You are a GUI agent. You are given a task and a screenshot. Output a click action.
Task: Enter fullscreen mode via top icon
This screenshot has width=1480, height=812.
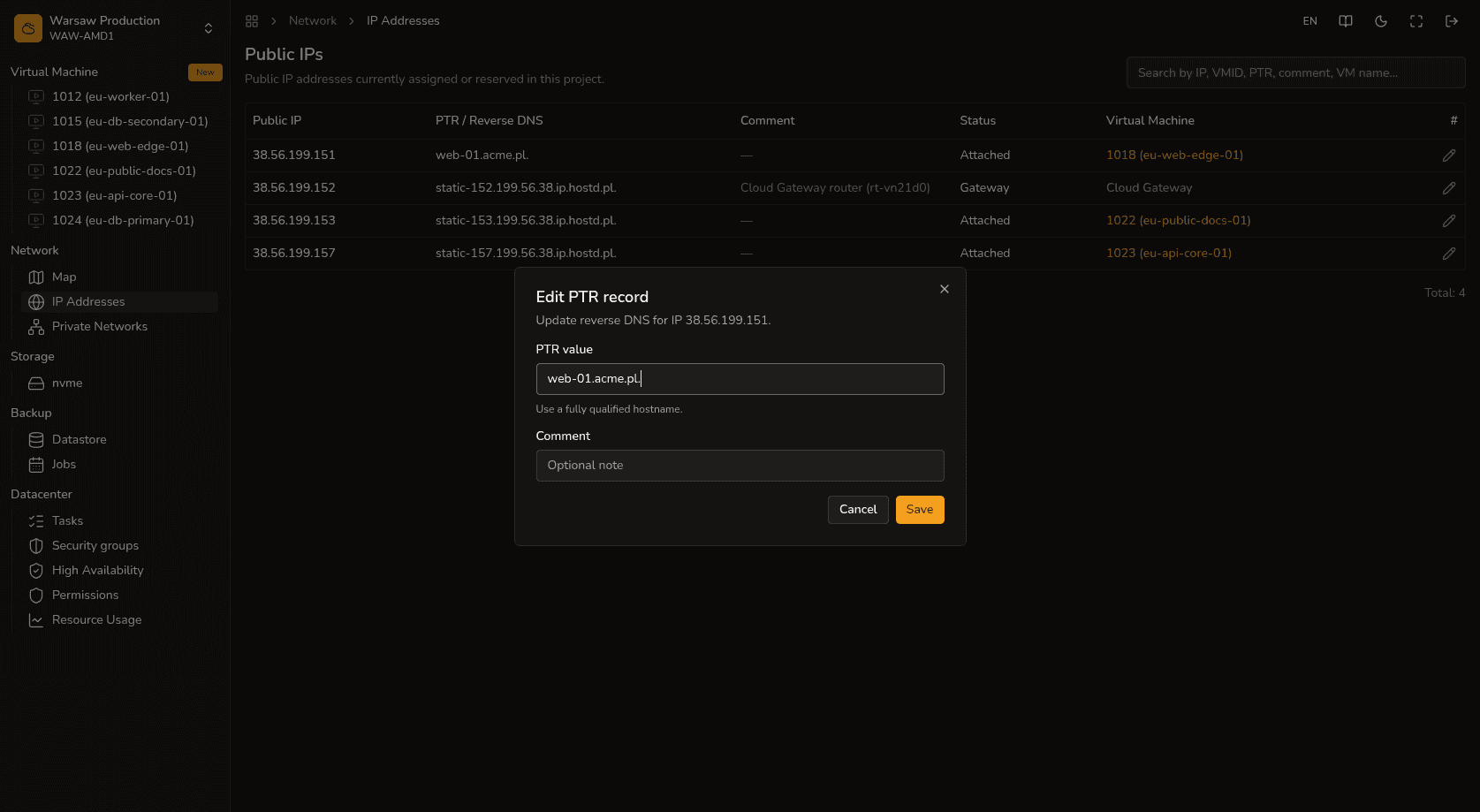pos(1416,21)
